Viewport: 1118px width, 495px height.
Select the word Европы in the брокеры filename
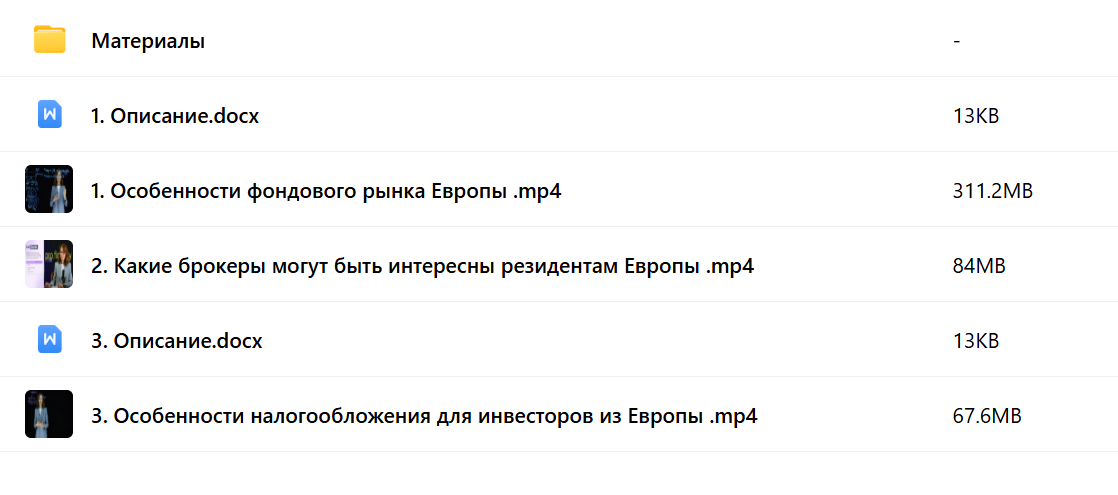[x=661, y=266]
